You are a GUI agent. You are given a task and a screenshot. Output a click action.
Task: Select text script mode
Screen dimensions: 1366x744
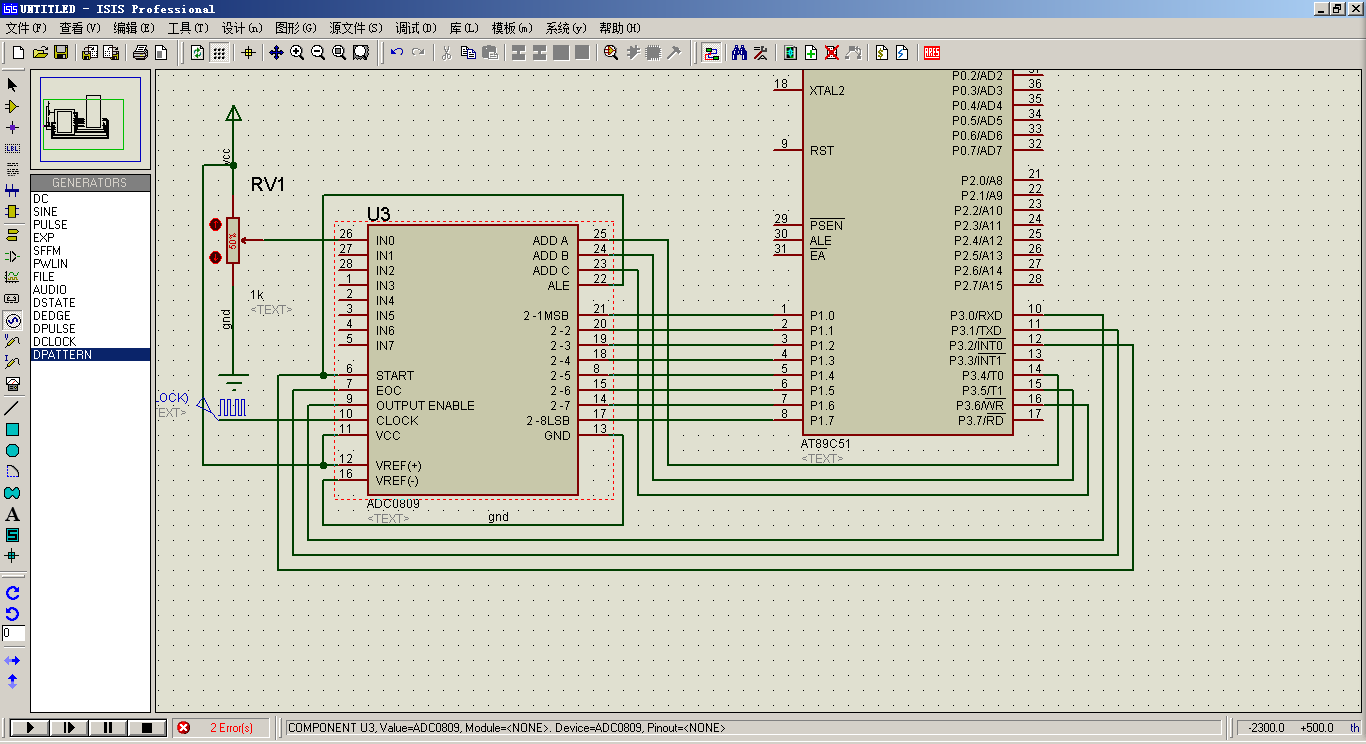click(x=13, y=170)
